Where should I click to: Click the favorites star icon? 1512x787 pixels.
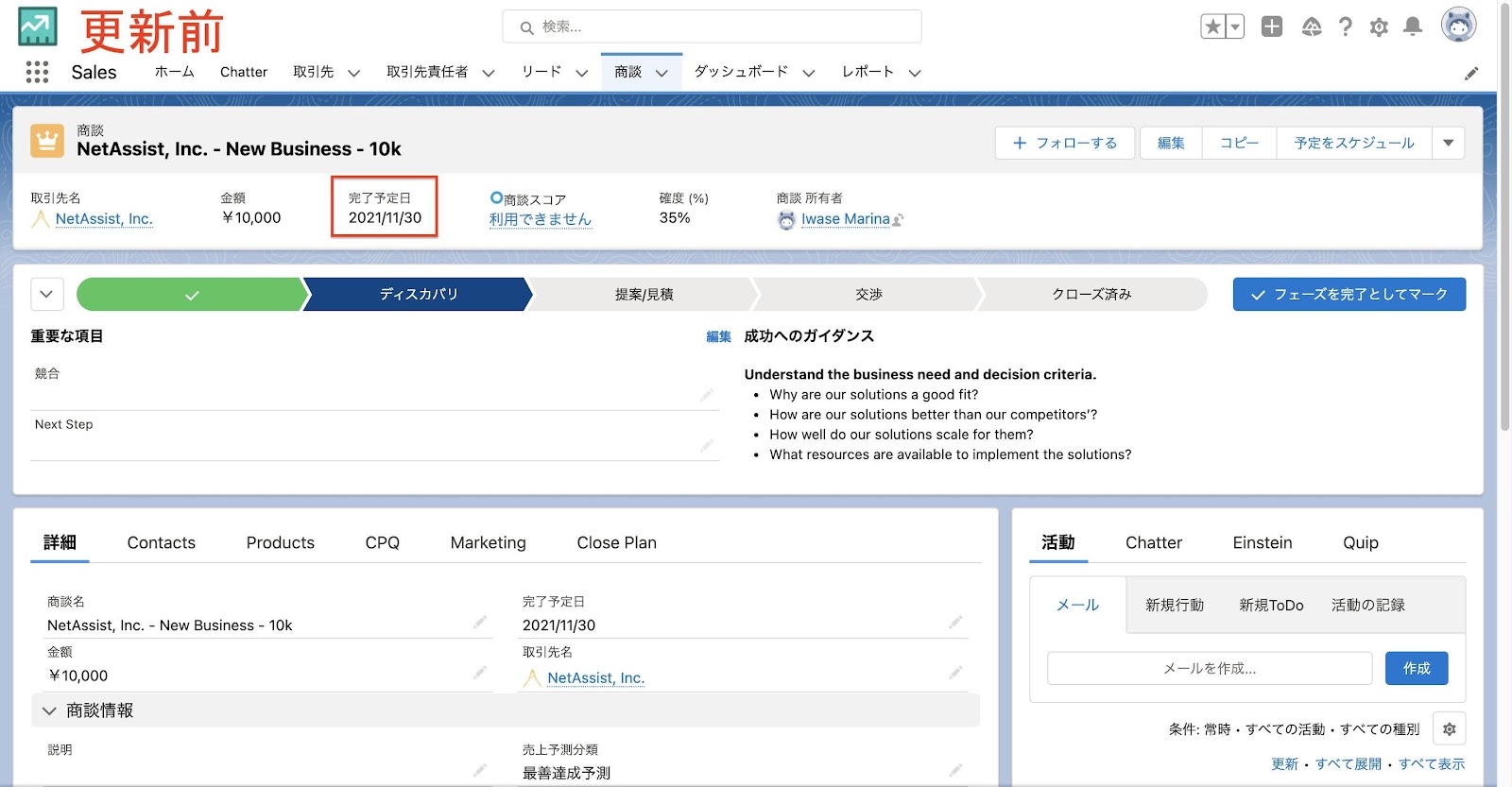tap(1212, 26)
